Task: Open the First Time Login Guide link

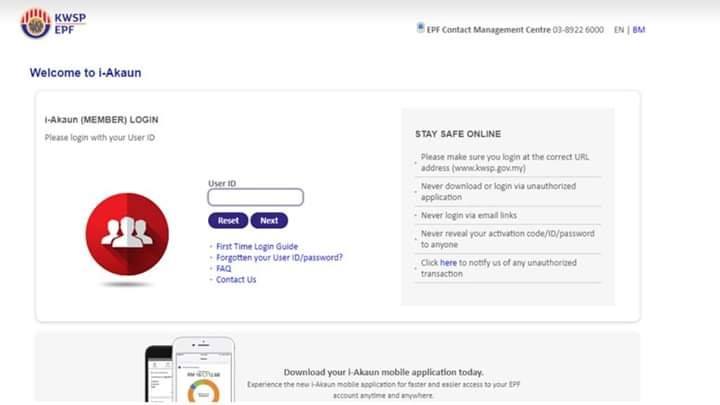Action: 257,247
